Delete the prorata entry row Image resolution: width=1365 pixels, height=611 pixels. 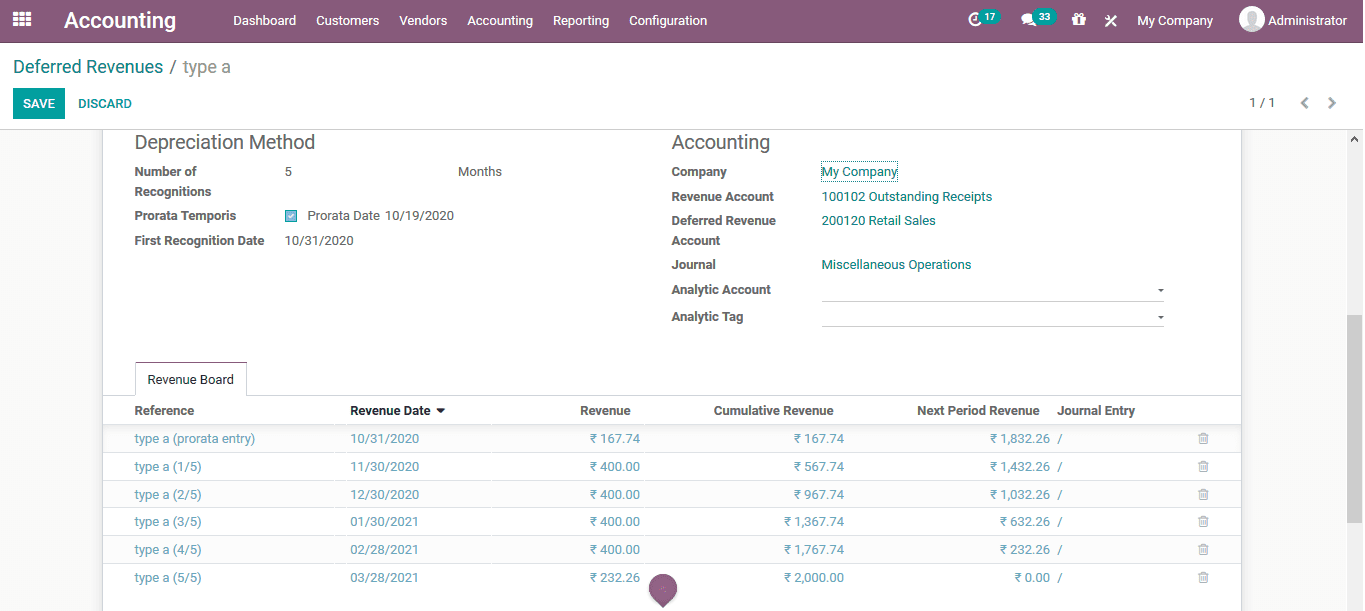[1202, 438]
